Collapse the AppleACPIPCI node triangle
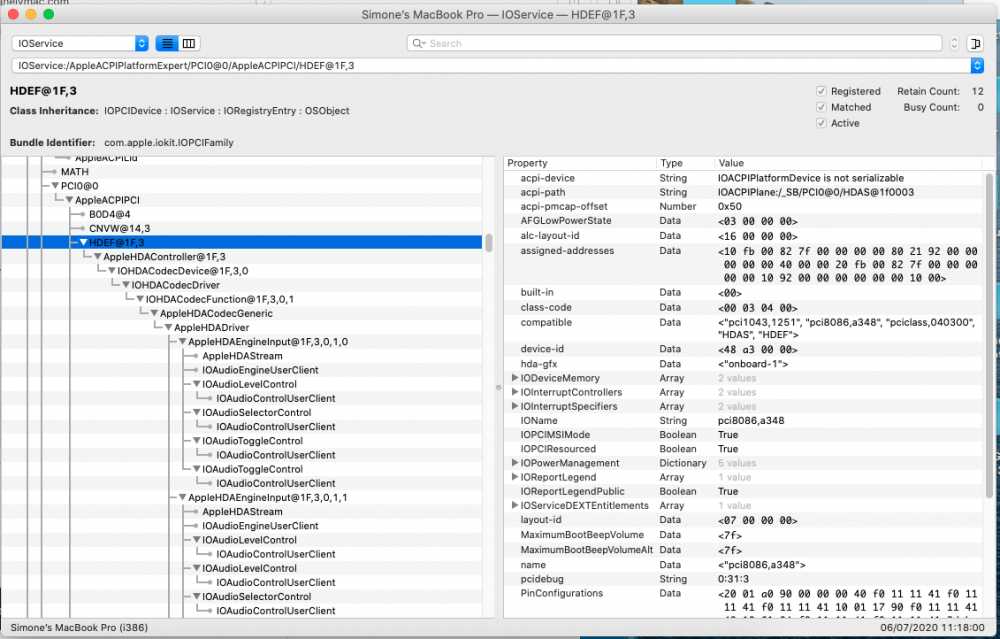The width and height of the screenshot is (1000, 639). point(69,200)
